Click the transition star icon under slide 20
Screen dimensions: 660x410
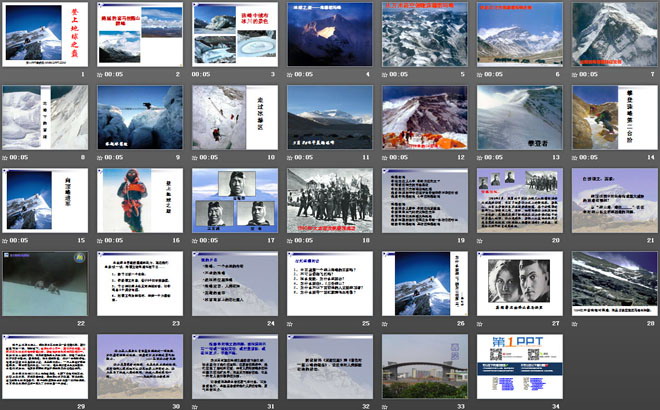[x=479, y=240]
